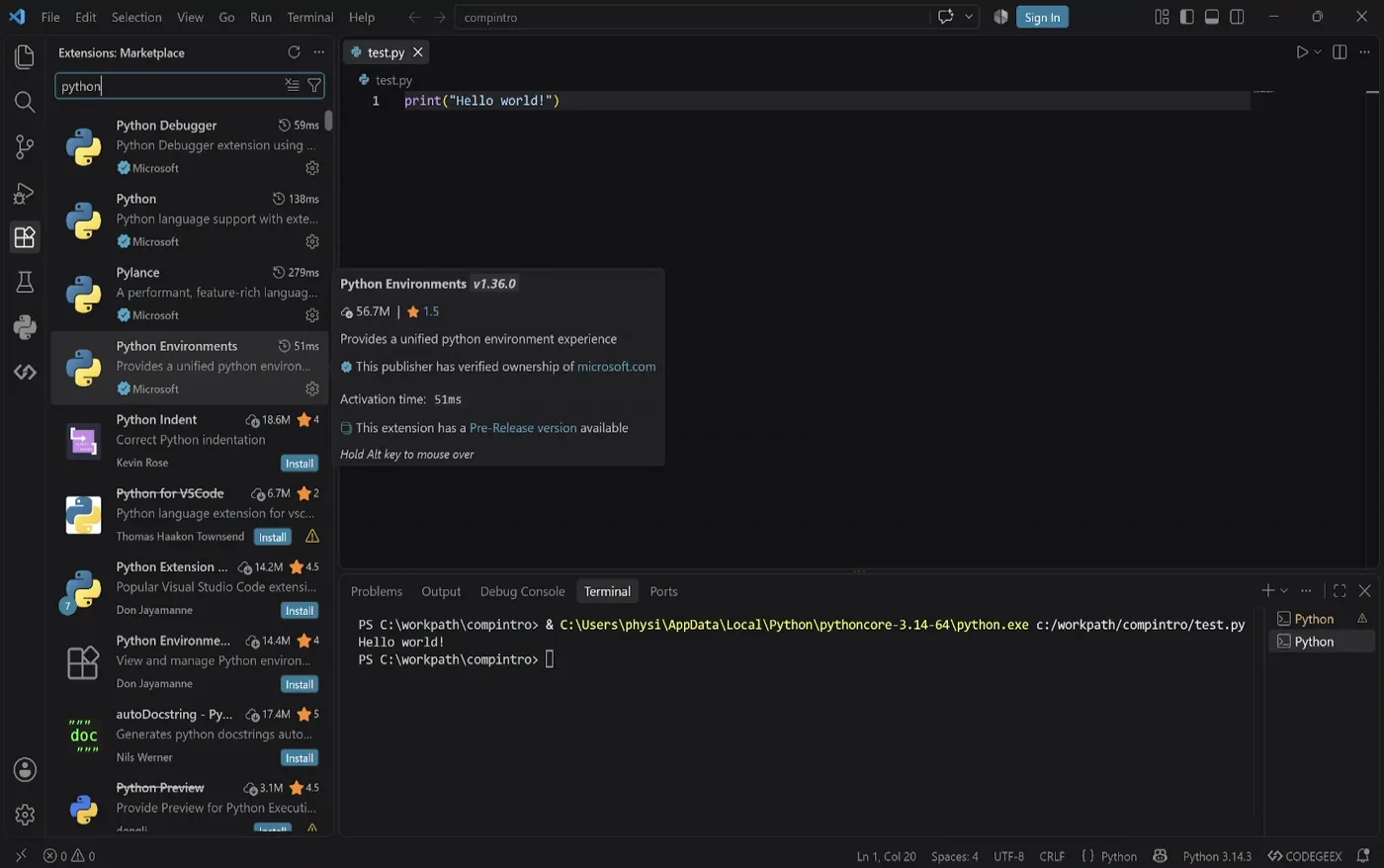Open Python Debugger manage gear

click(312, 168)
